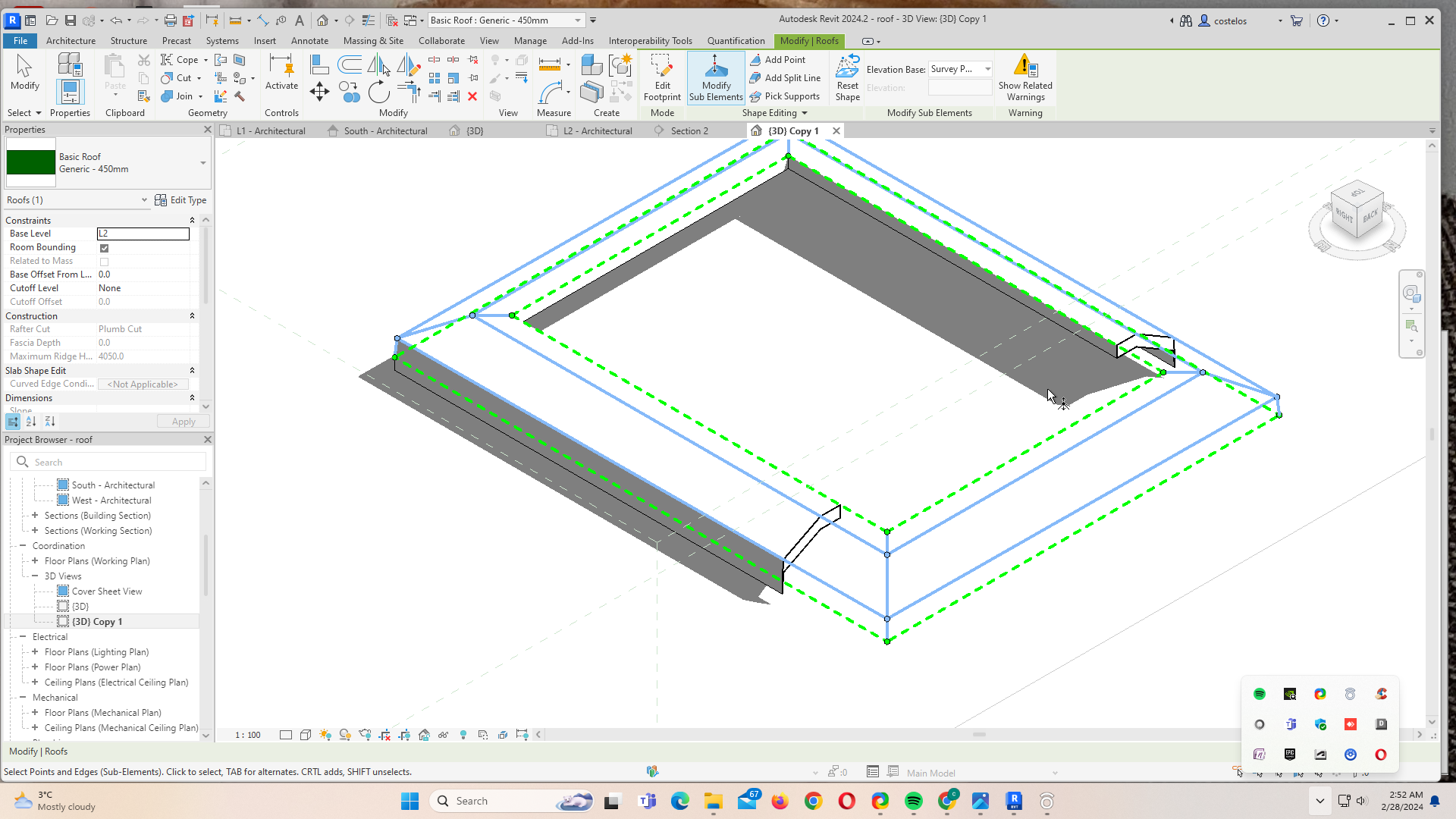Activate the Rotate tool in Modify panel
This screenshot has height=819, width=1456.
tap(379, 92)
